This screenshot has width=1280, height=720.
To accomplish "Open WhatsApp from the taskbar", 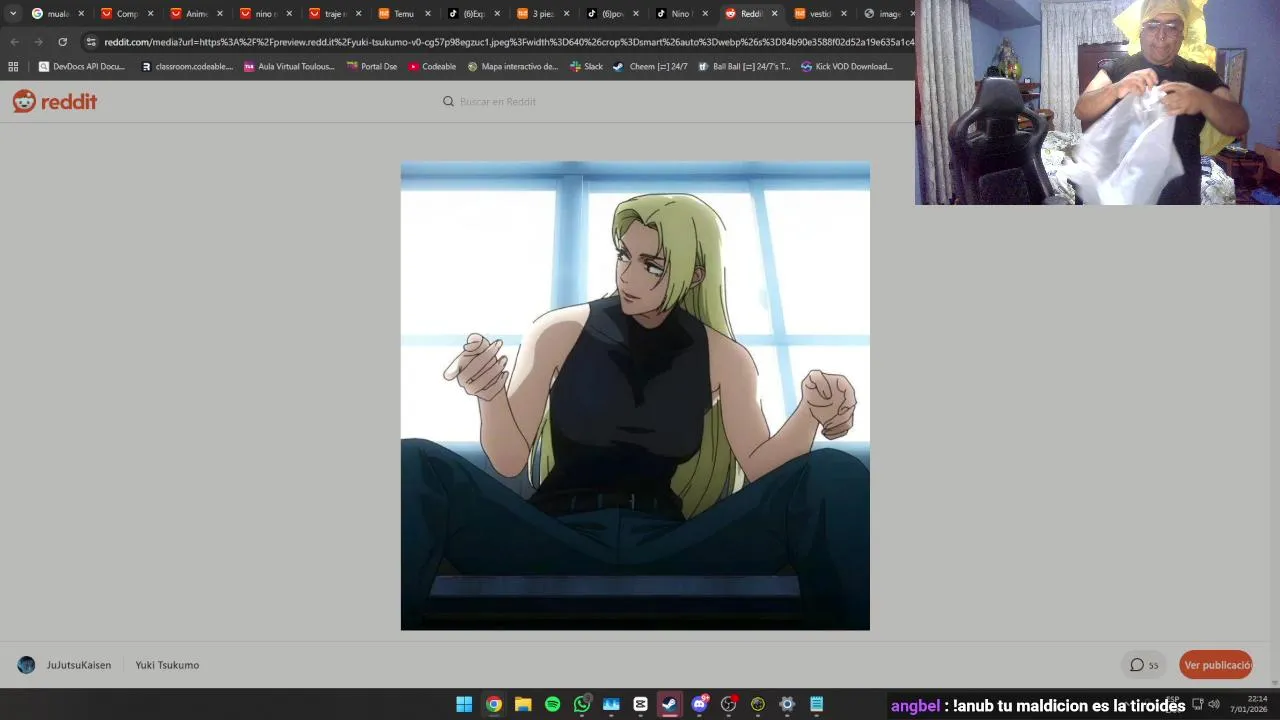I will coord(582,704).
